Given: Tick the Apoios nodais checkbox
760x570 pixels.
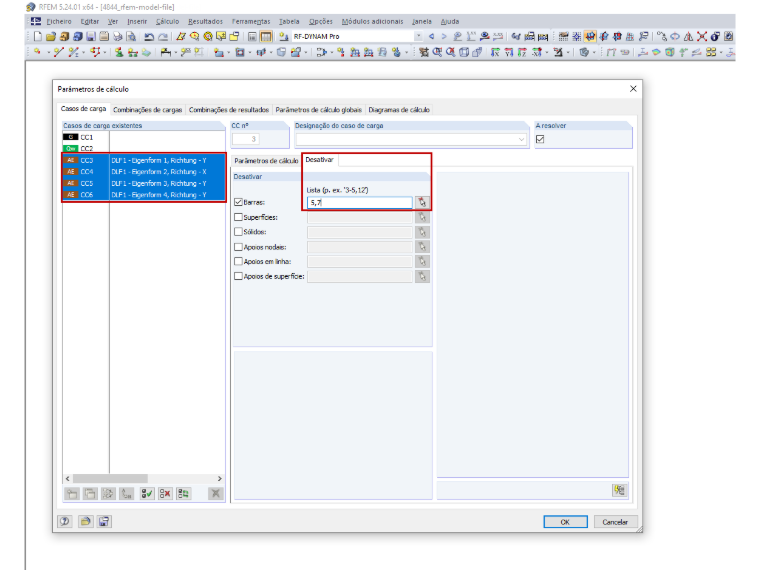Looking at the screenshot, I should coord(238,247).
